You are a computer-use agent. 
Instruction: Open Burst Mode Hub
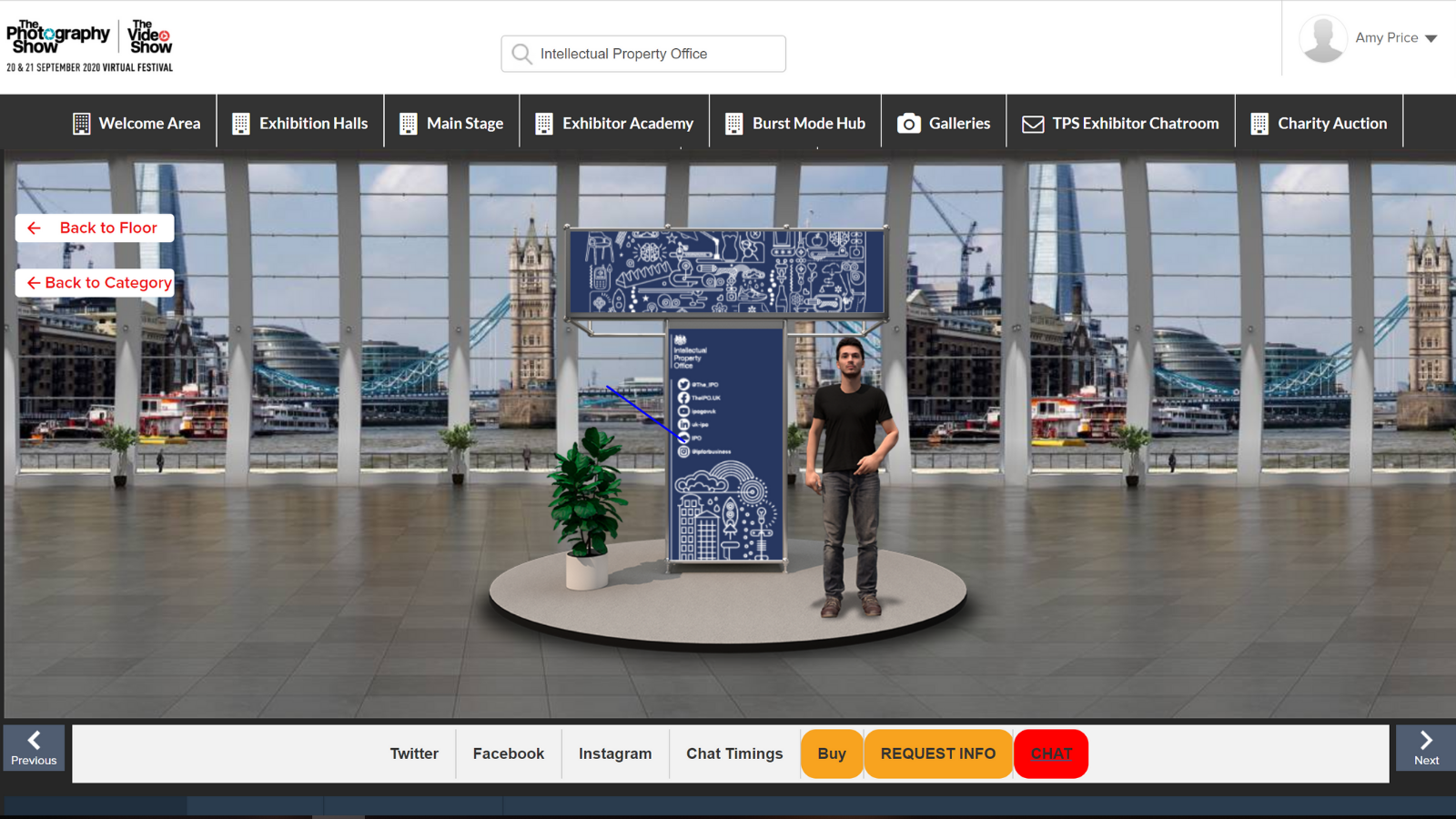[795, 123]
